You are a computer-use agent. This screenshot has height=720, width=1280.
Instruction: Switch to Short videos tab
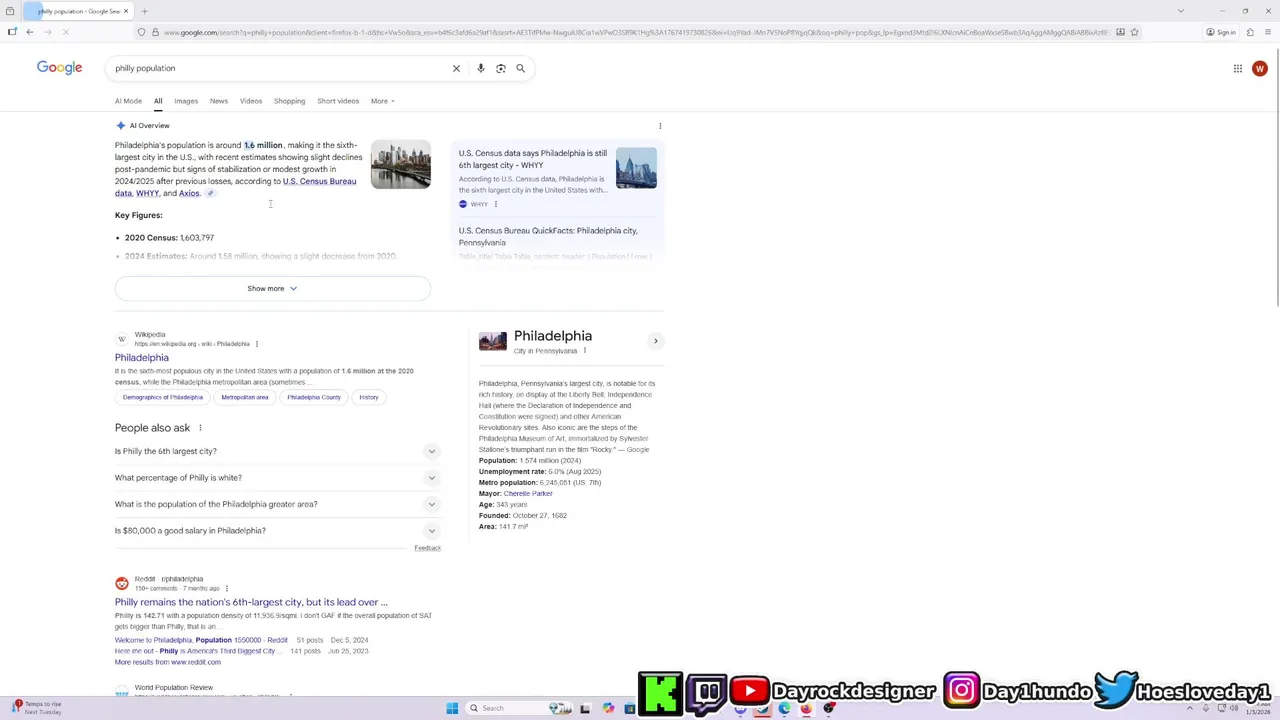pyautogui.click(x=338, y=101)
